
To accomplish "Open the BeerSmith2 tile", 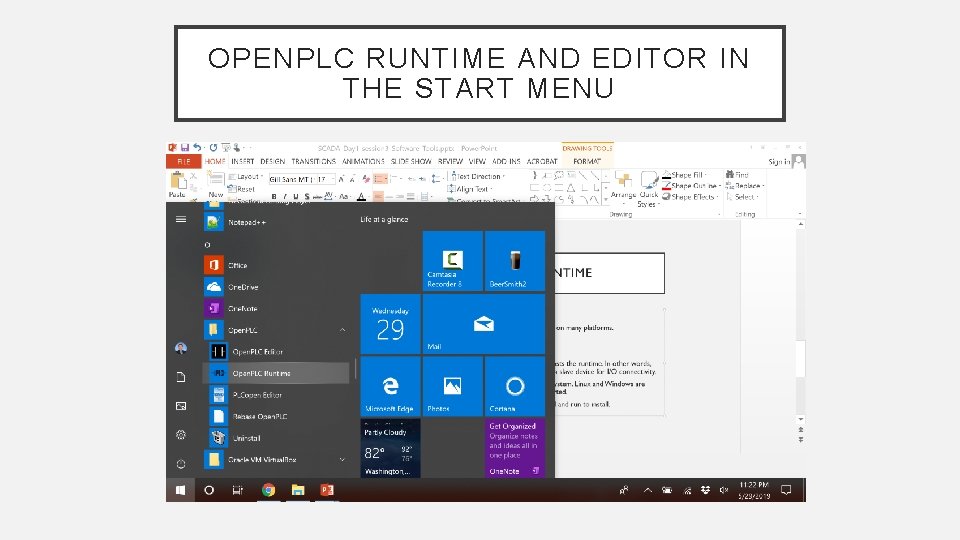I will pos(515,260).
